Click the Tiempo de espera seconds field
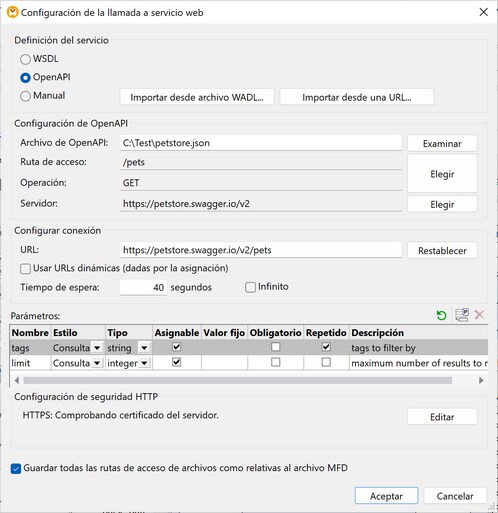Viewport: 498px width, 513px height. pos(143,287)
